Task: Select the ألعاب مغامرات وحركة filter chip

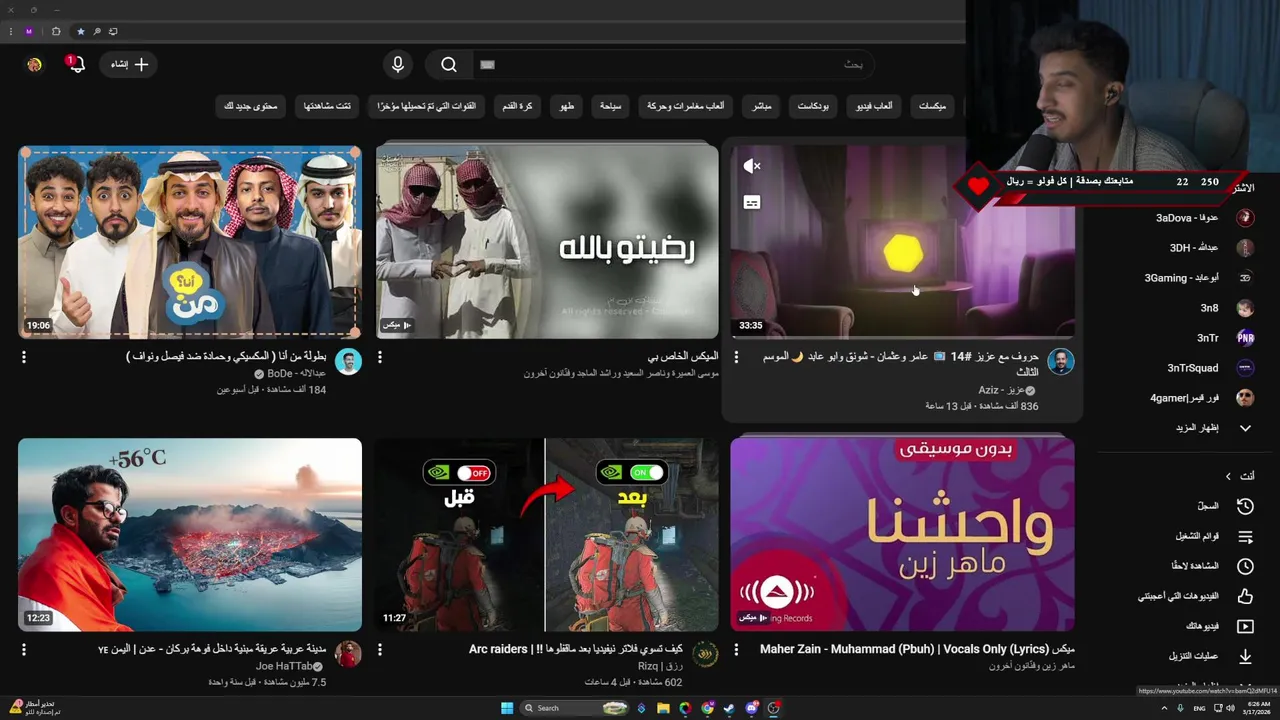Action: [x=685, y=106]
